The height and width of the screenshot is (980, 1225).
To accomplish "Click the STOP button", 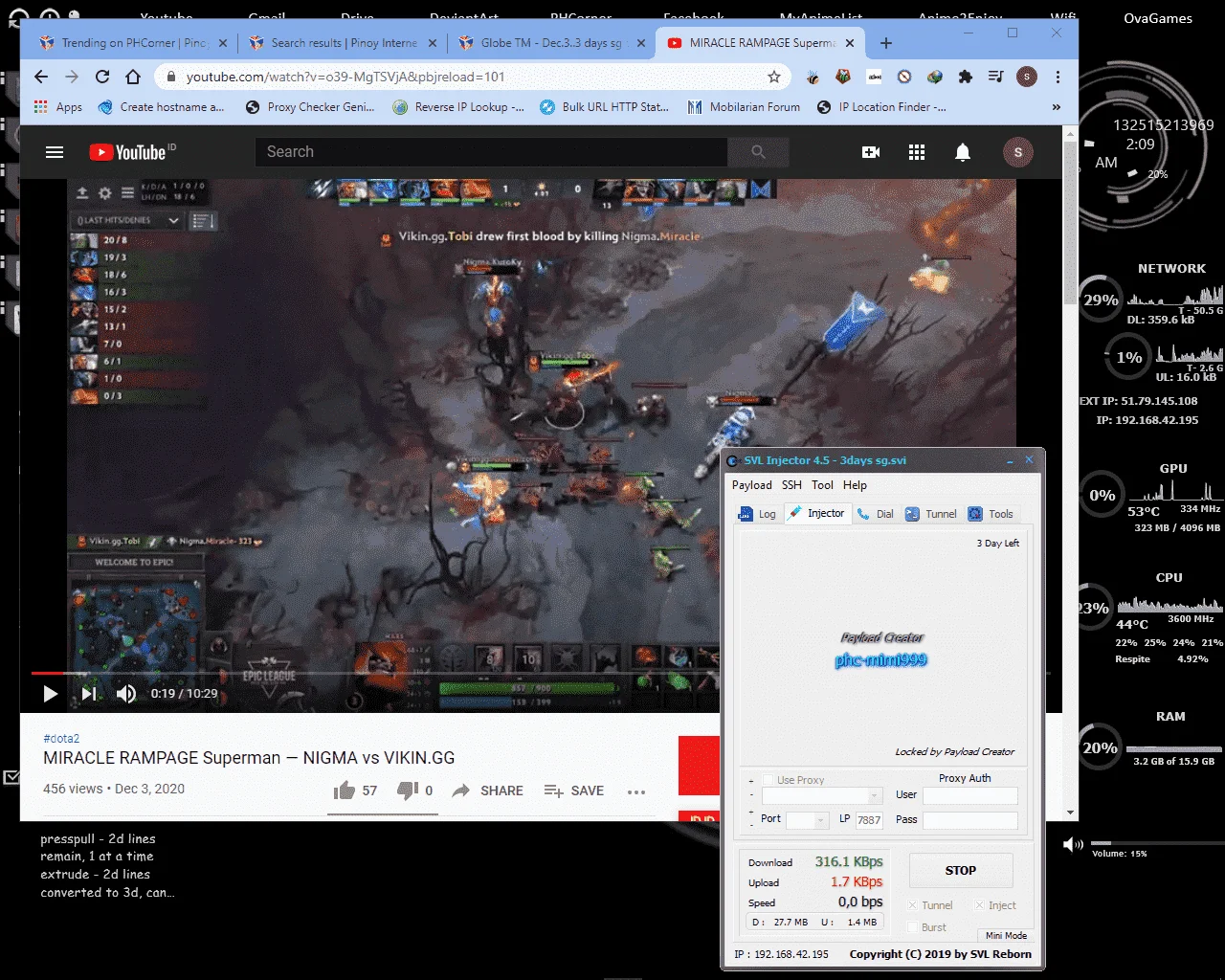I will point(961,871).
